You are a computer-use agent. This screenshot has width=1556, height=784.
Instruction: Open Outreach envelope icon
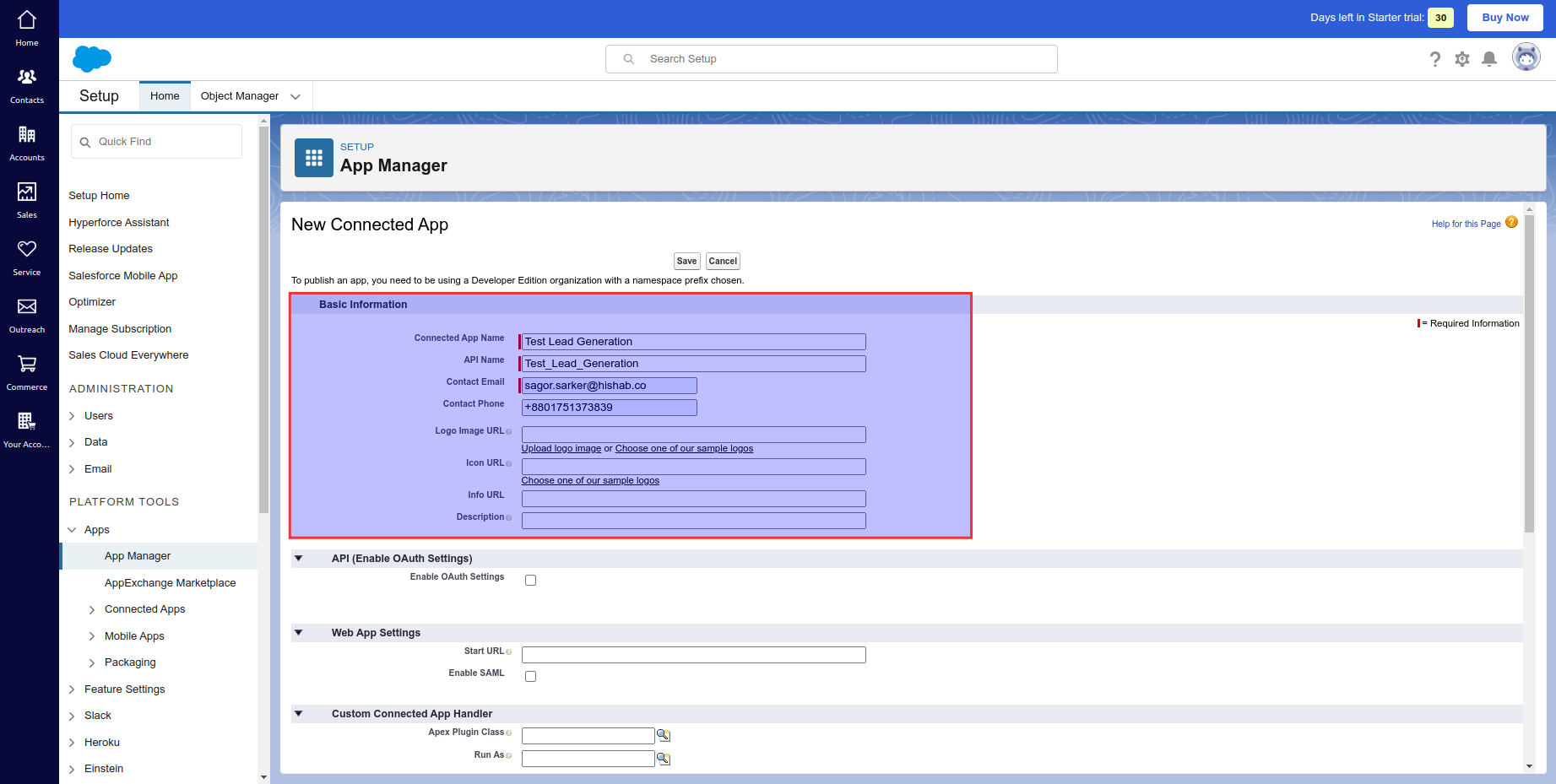click(27, 306)
